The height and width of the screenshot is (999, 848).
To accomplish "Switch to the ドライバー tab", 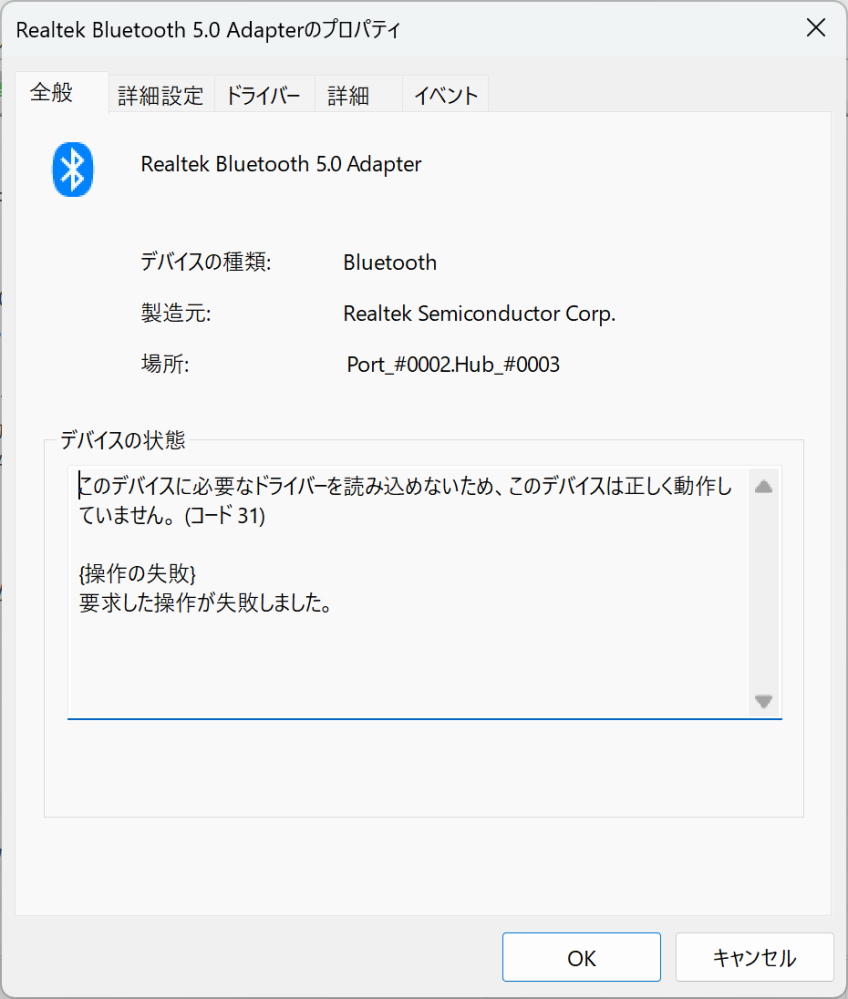I will (x=263, y=96).
